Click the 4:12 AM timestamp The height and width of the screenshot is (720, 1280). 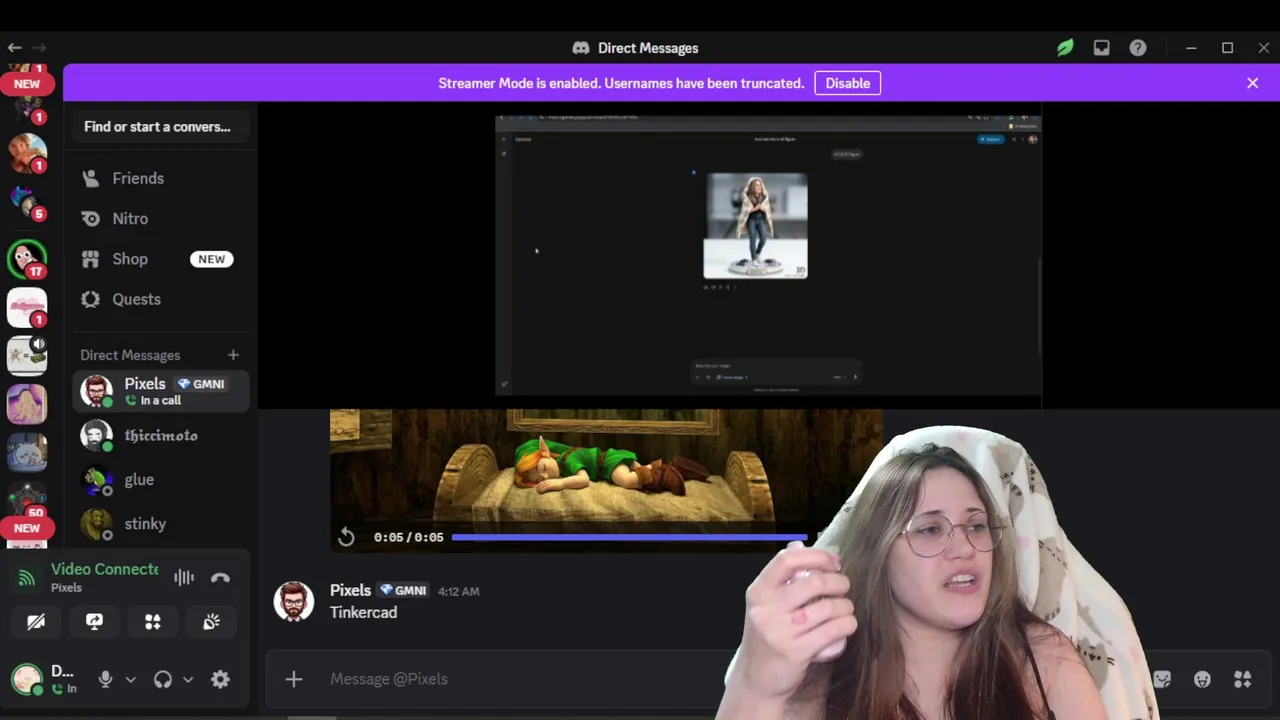[458, 591]
